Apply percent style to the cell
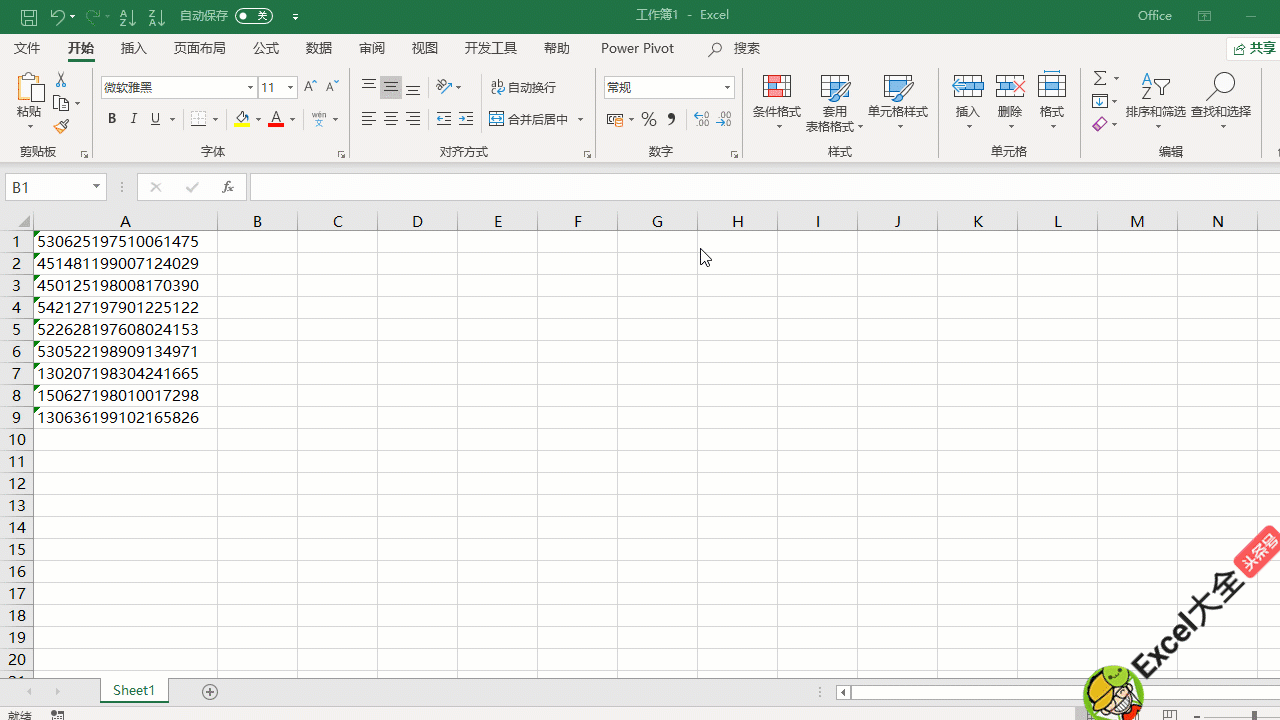1280x720 pixels. 649,120
